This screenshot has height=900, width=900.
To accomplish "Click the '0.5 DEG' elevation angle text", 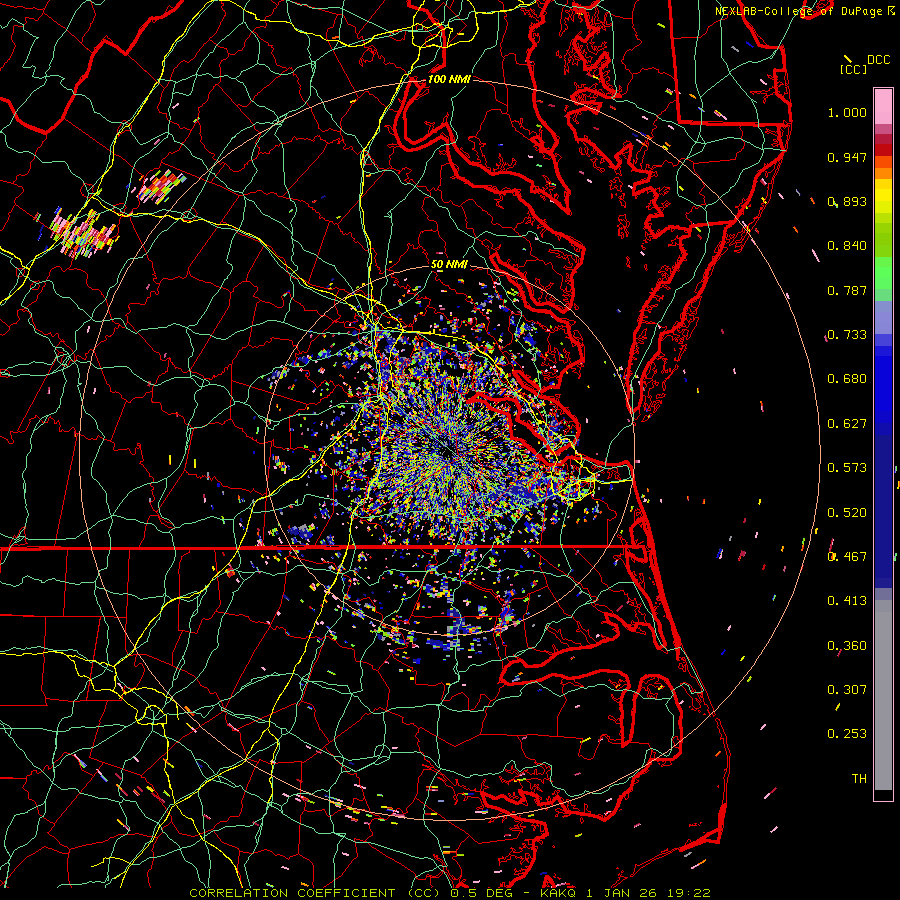I will point(482,893).
